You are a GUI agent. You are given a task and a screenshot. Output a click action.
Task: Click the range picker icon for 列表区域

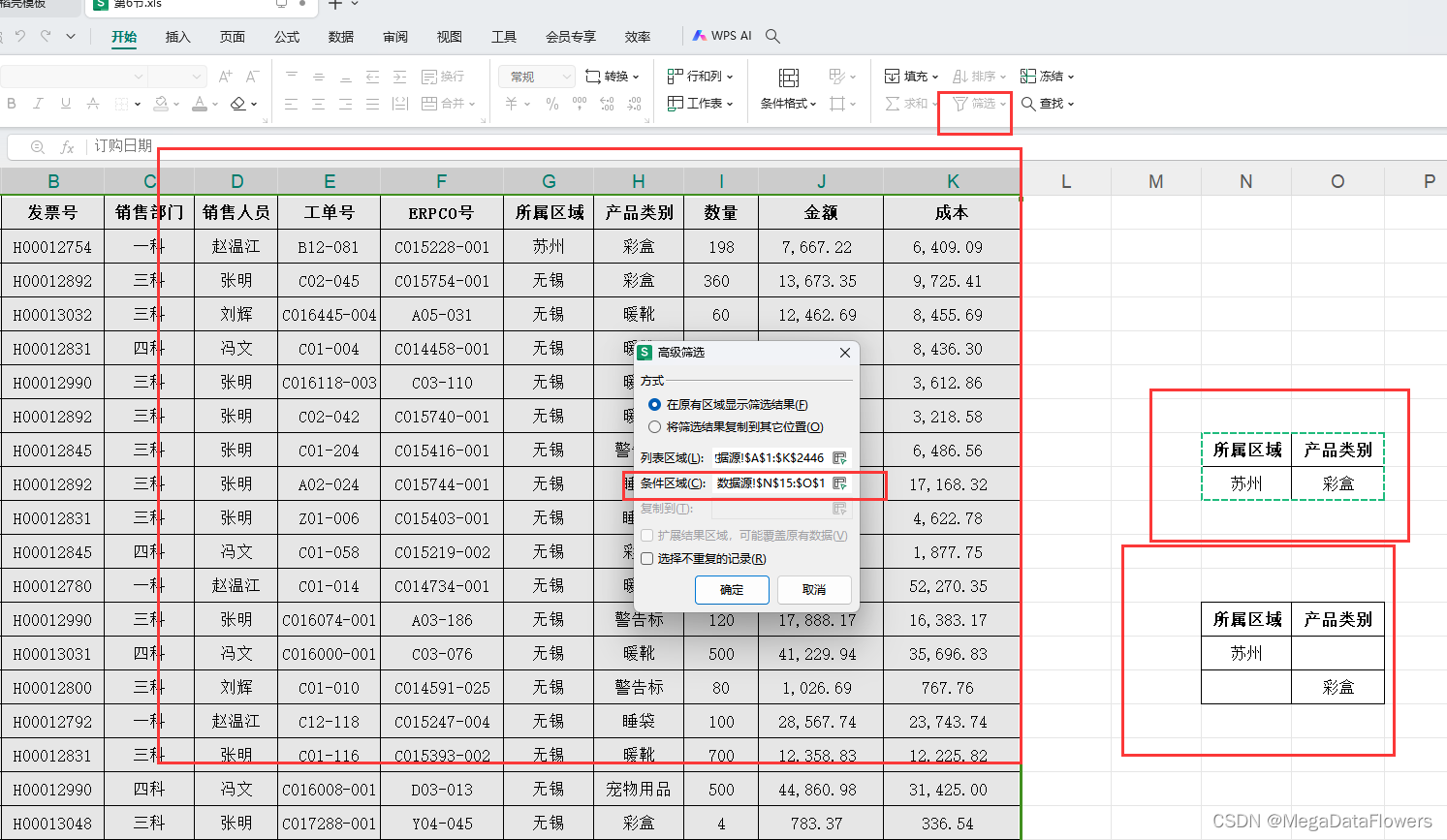[x=839, y=457]
